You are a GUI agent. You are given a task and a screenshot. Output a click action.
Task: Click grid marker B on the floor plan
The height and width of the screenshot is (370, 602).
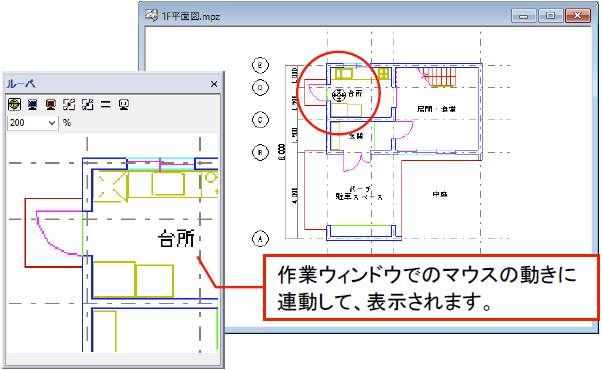click(x=260, y=152)
